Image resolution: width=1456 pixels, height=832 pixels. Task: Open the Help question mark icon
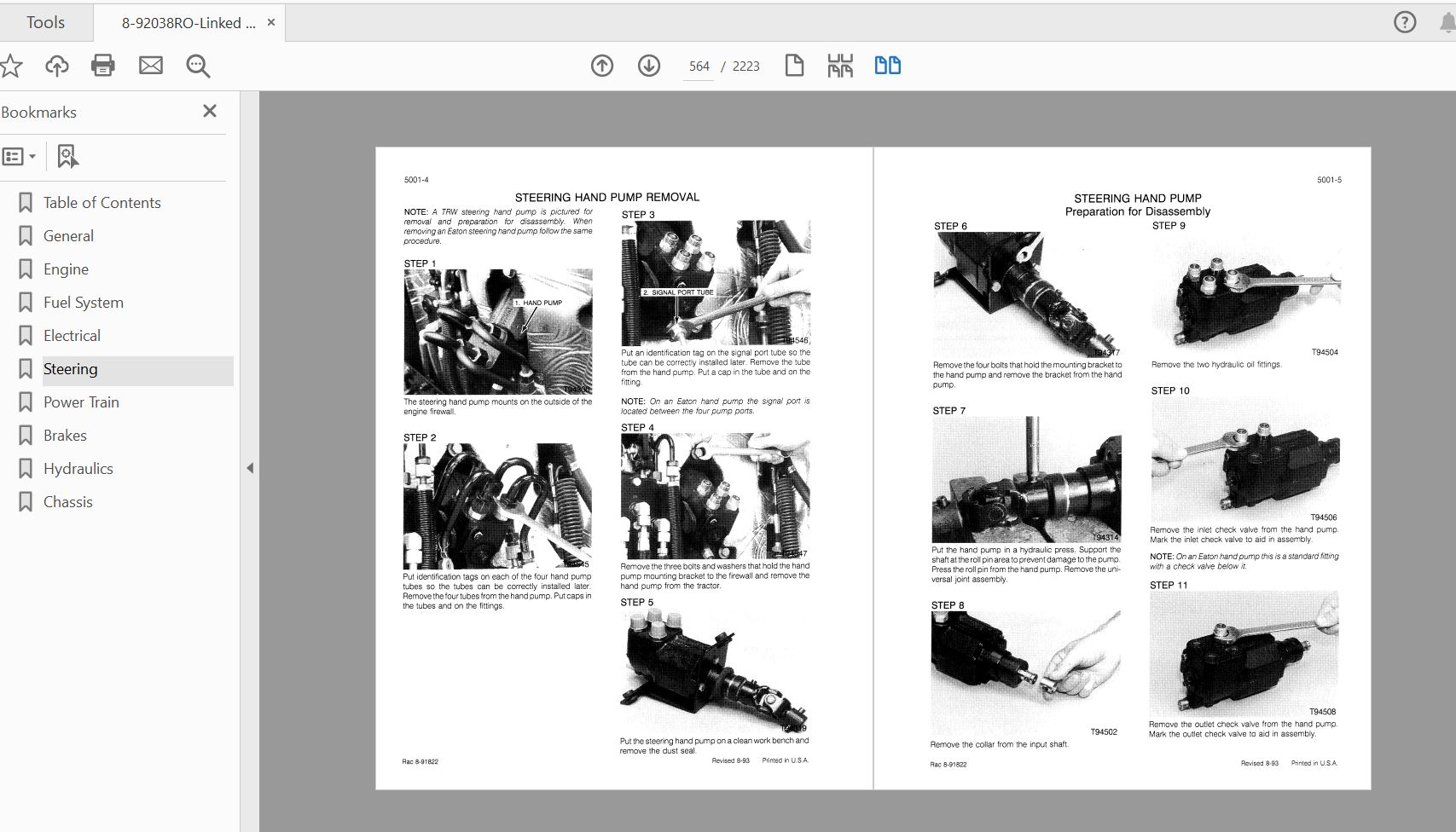tap(1404, 22)
